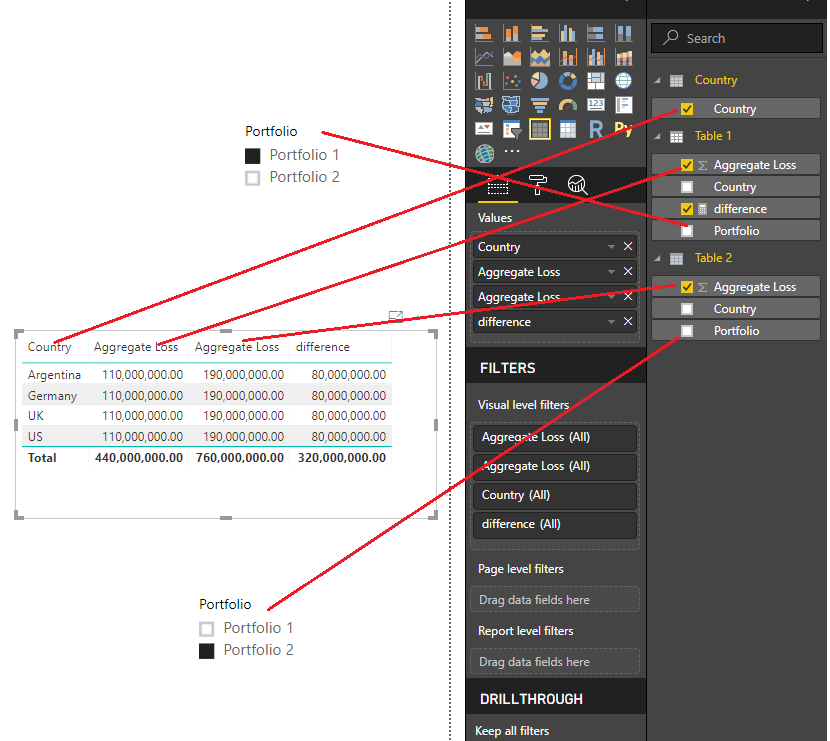This screenshot has width=830, height=741.
Task: Select the Clustered column chart visual
Action: point(567,33)
